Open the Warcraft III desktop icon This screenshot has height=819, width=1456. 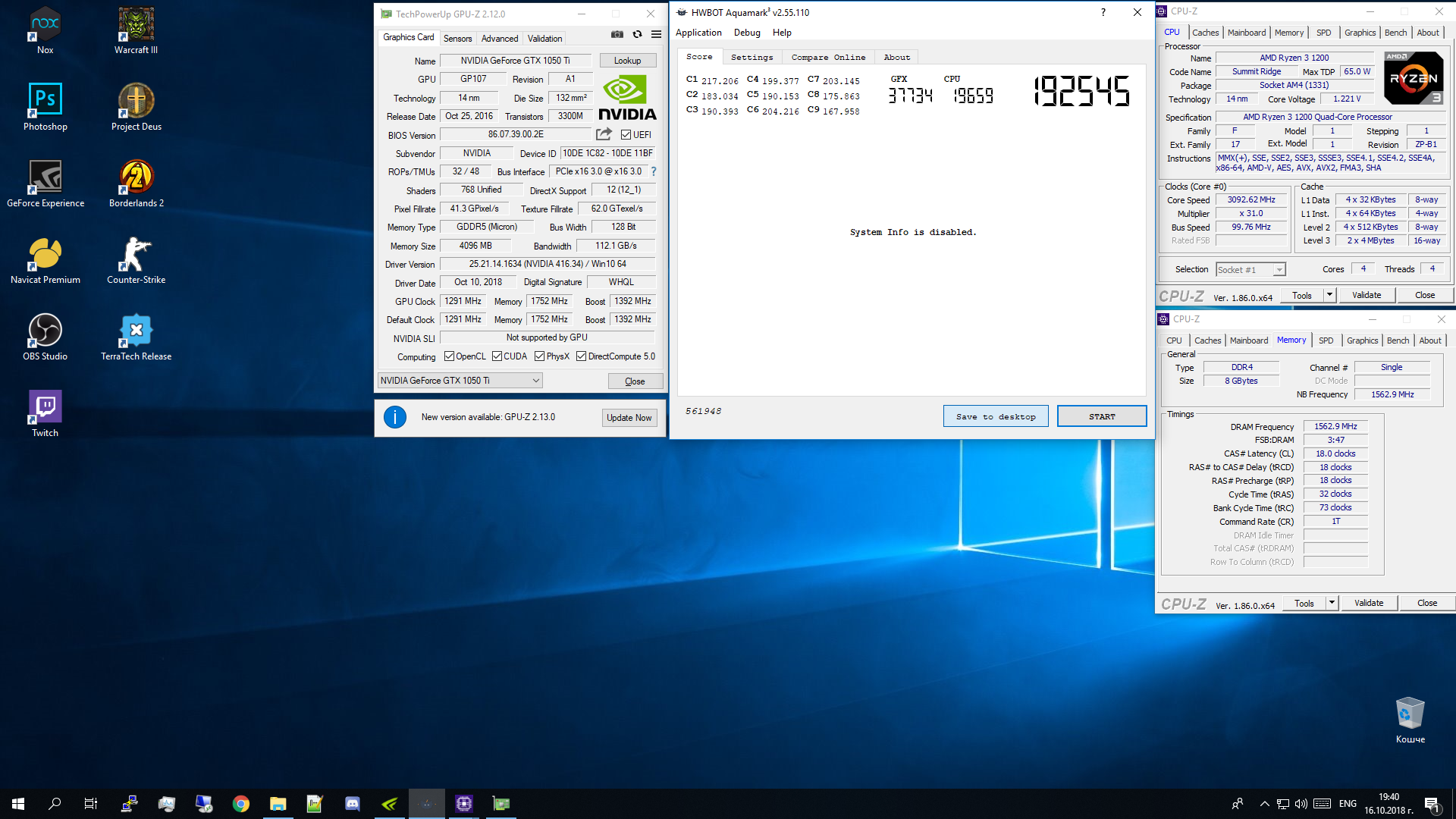(x=136, y=30)
